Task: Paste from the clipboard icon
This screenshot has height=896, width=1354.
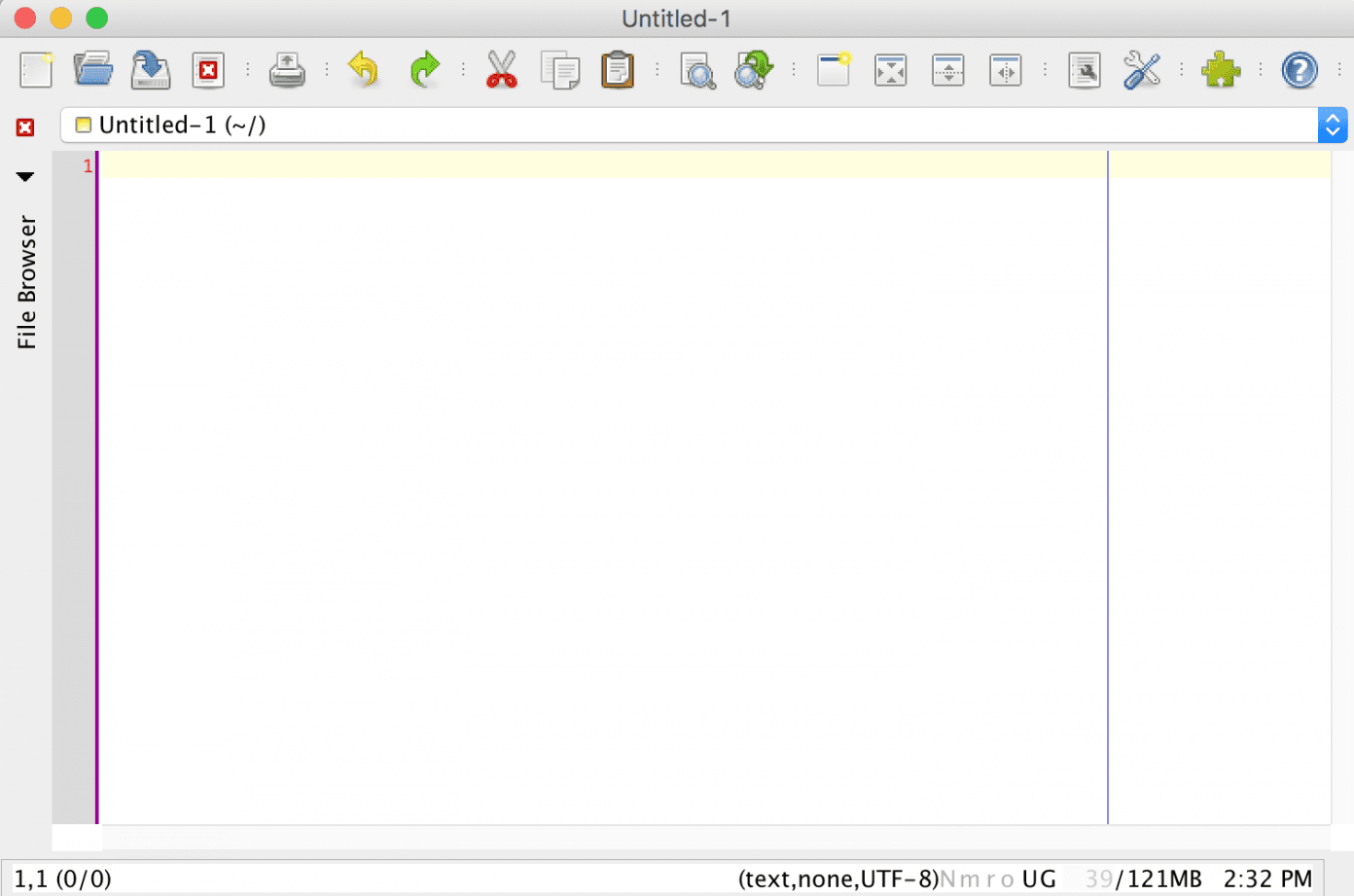Action: pyautogui.click(x=619, y=69)
